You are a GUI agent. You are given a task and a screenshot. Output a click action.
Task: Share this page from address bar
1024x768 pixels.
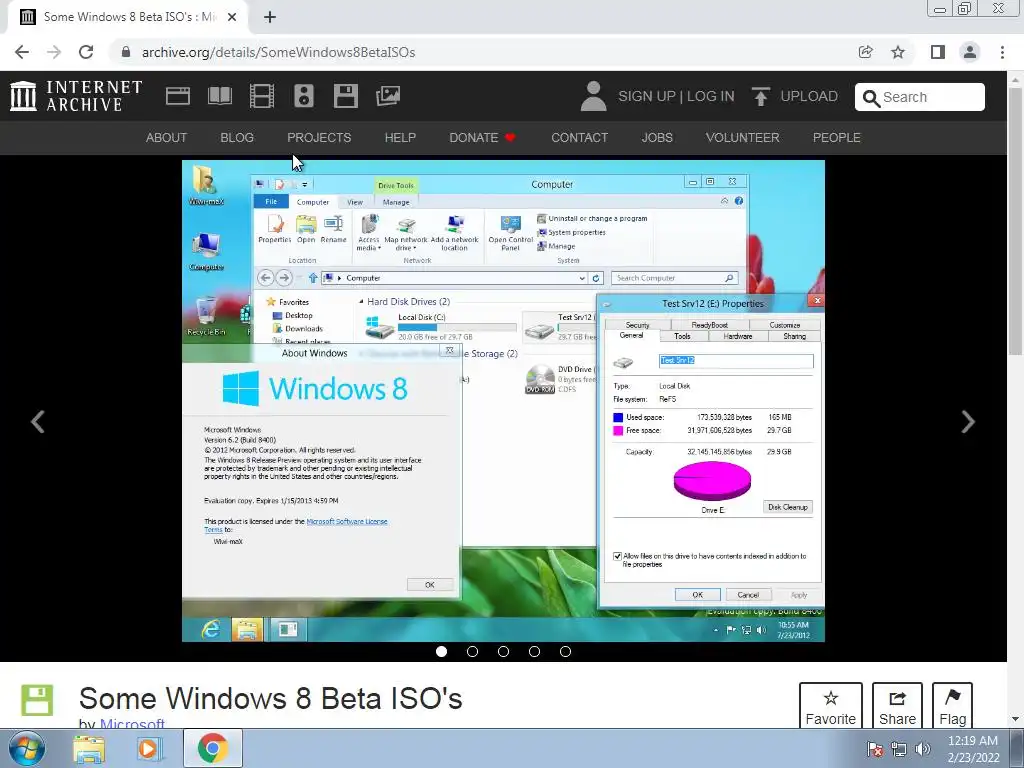coord(866,52)
